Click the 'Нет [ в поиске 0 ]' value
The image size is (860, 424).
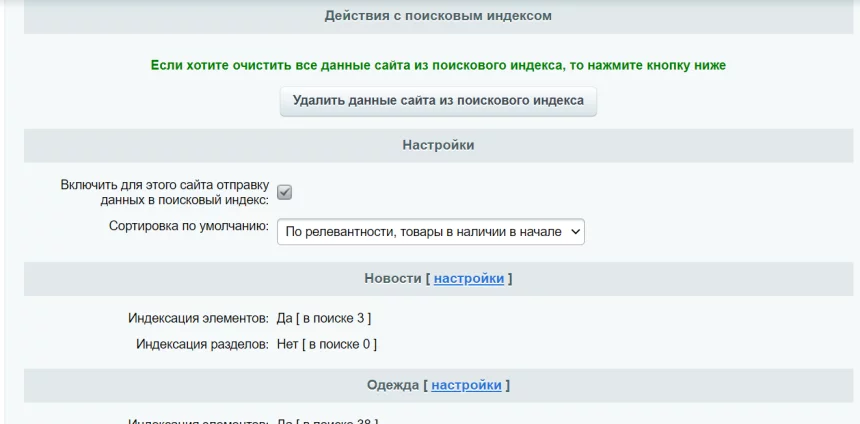[x=327, y=344]
